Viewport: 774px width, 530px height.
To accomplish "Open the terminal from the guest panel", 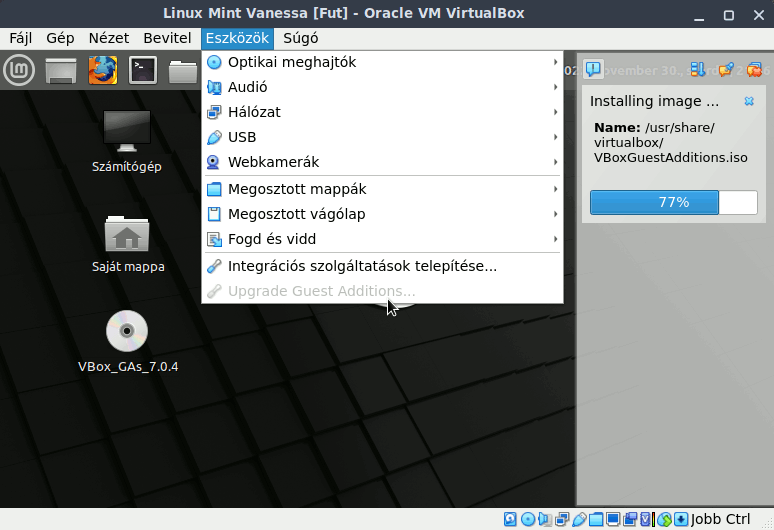I will [143, 70].
